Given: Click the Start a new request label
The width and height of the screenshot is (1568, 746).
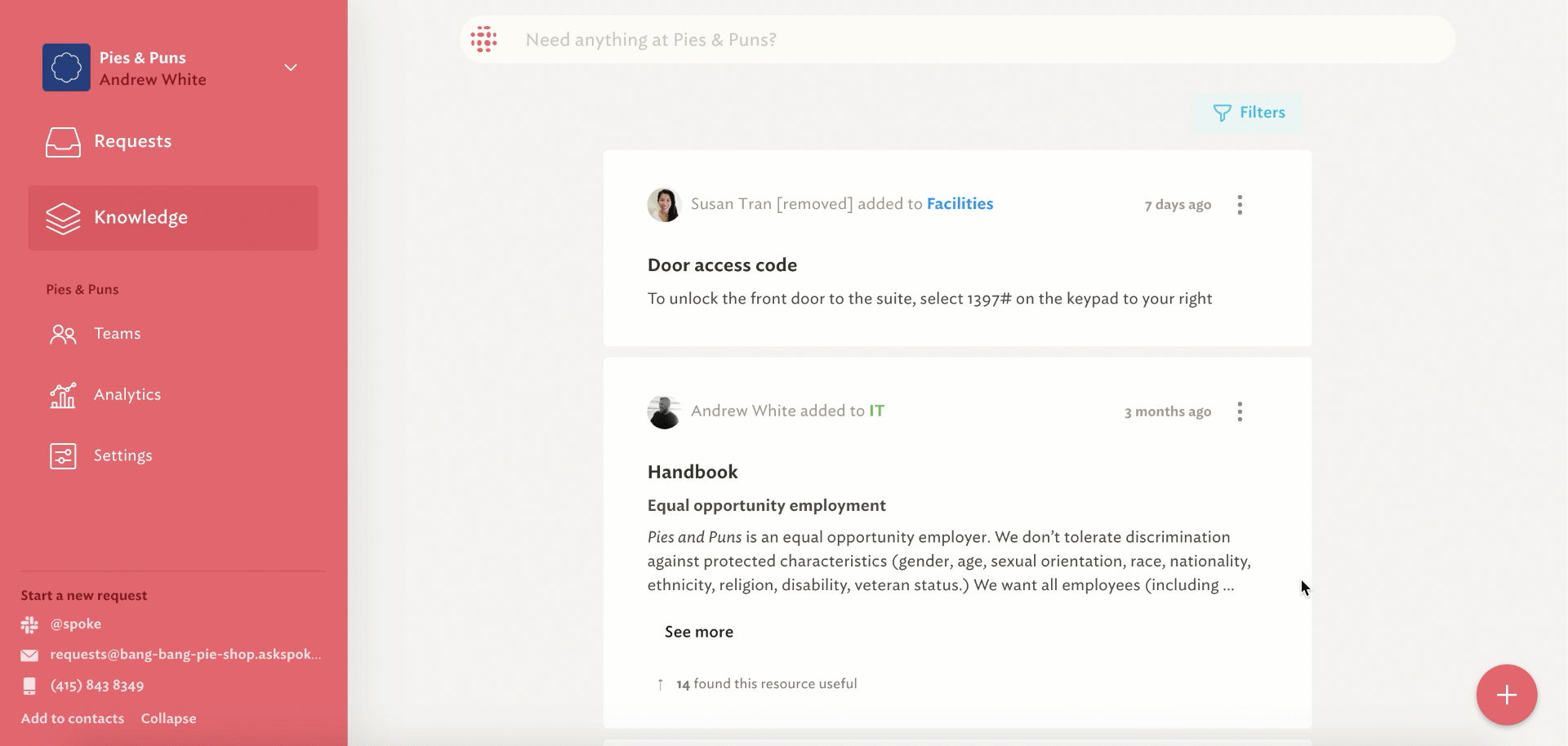Looking at the screenshot, I should tap(84, 596).
